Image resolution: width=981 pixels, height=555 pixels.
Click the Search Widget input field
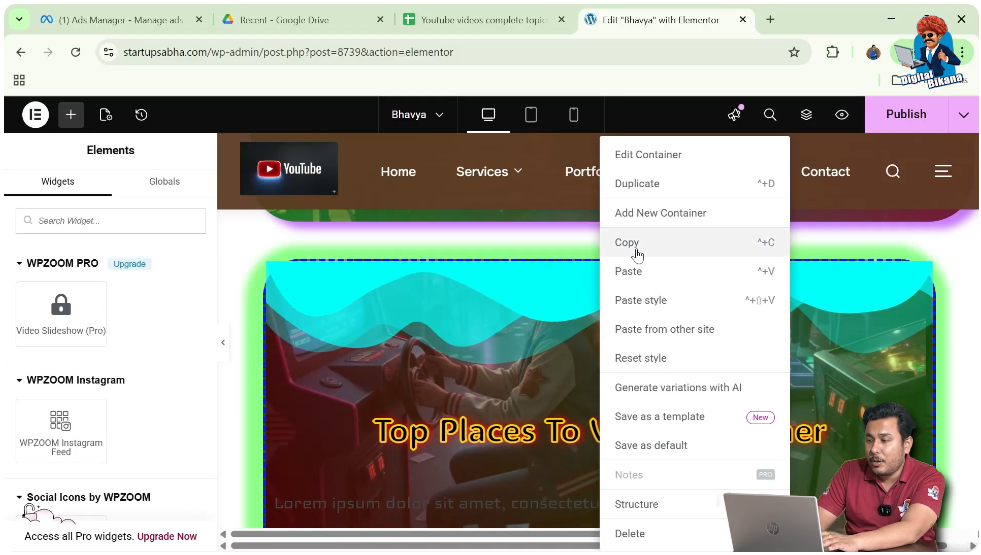(110, 221)
